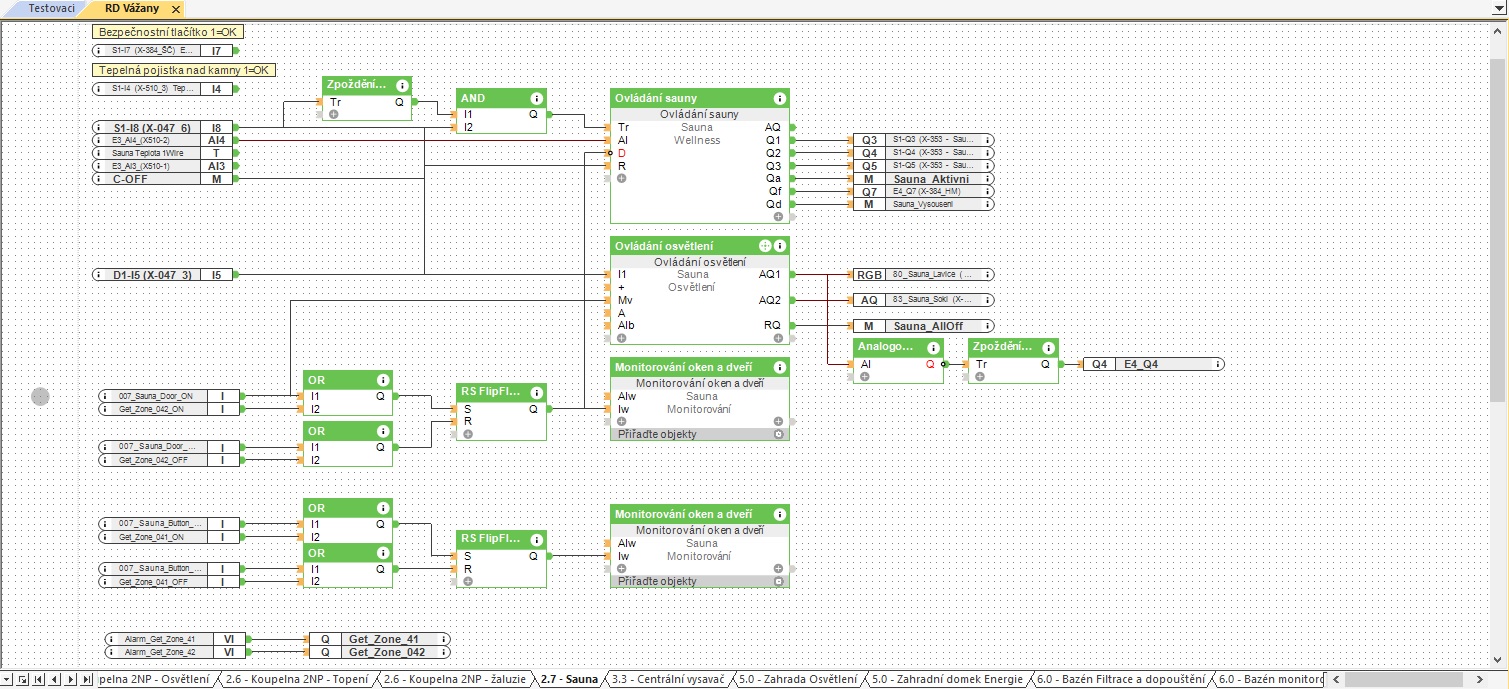This screenshot has height=689, width=1509.
Task: Open info icon on RS FlipFlop fed by door ORs
Action: pos(537,392)
